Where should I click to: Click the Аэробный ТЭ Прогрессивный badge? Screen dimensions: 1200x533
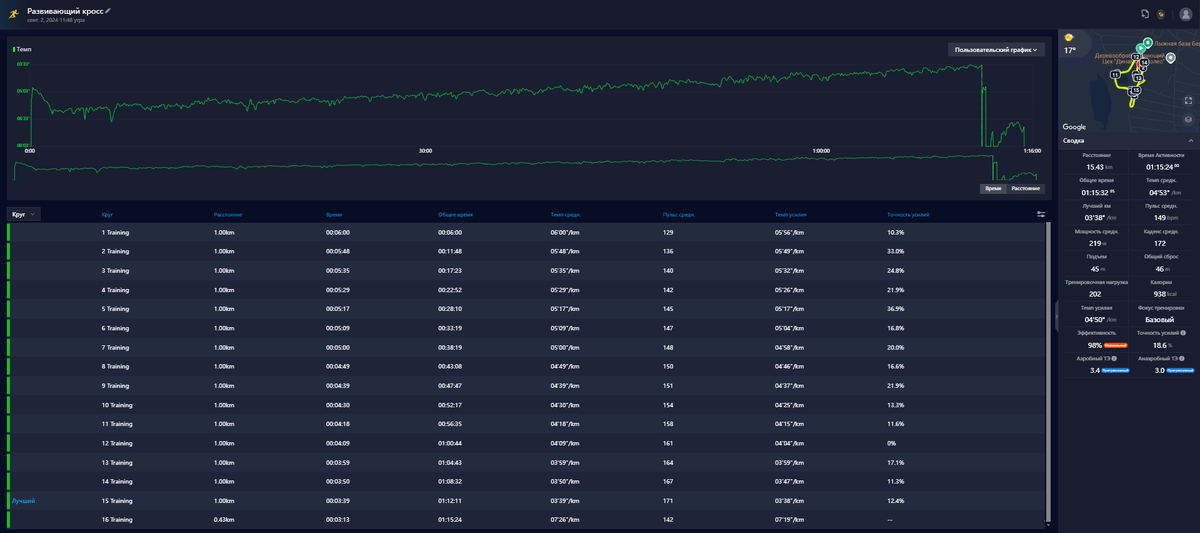click(1116, 370)
